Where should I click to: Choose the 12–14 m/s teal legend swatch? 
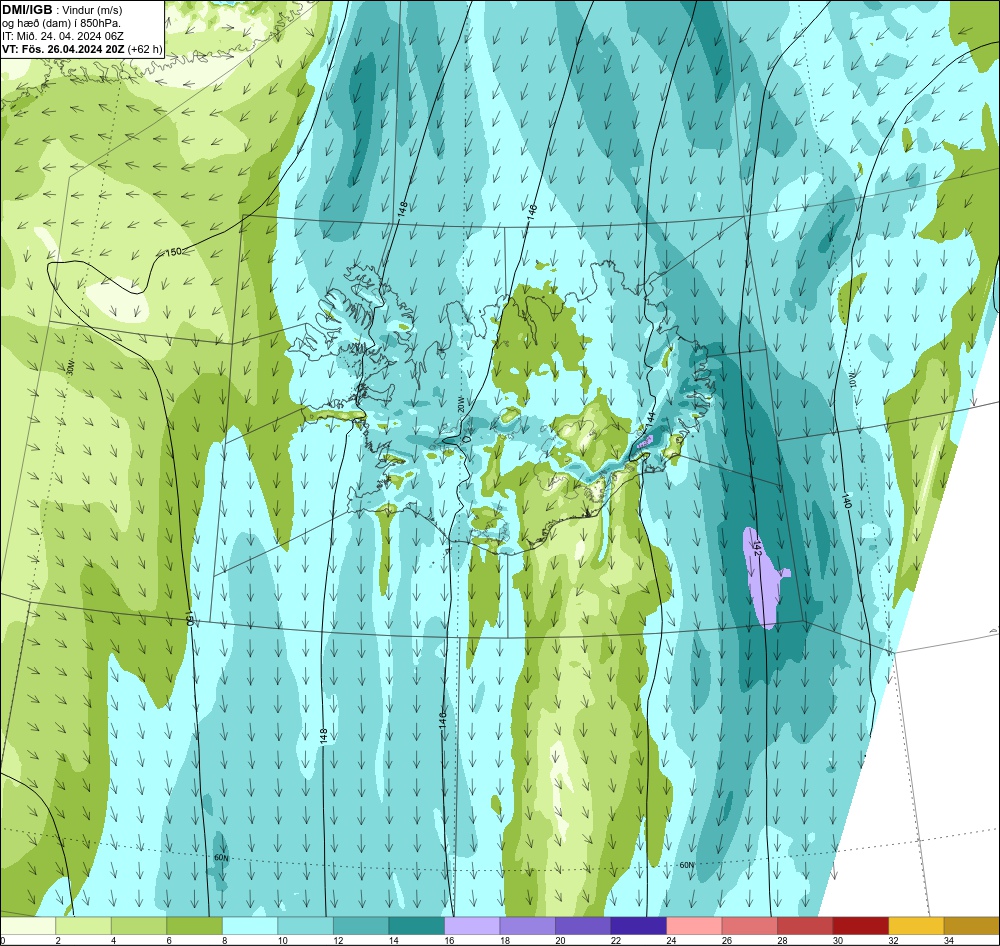361,926
